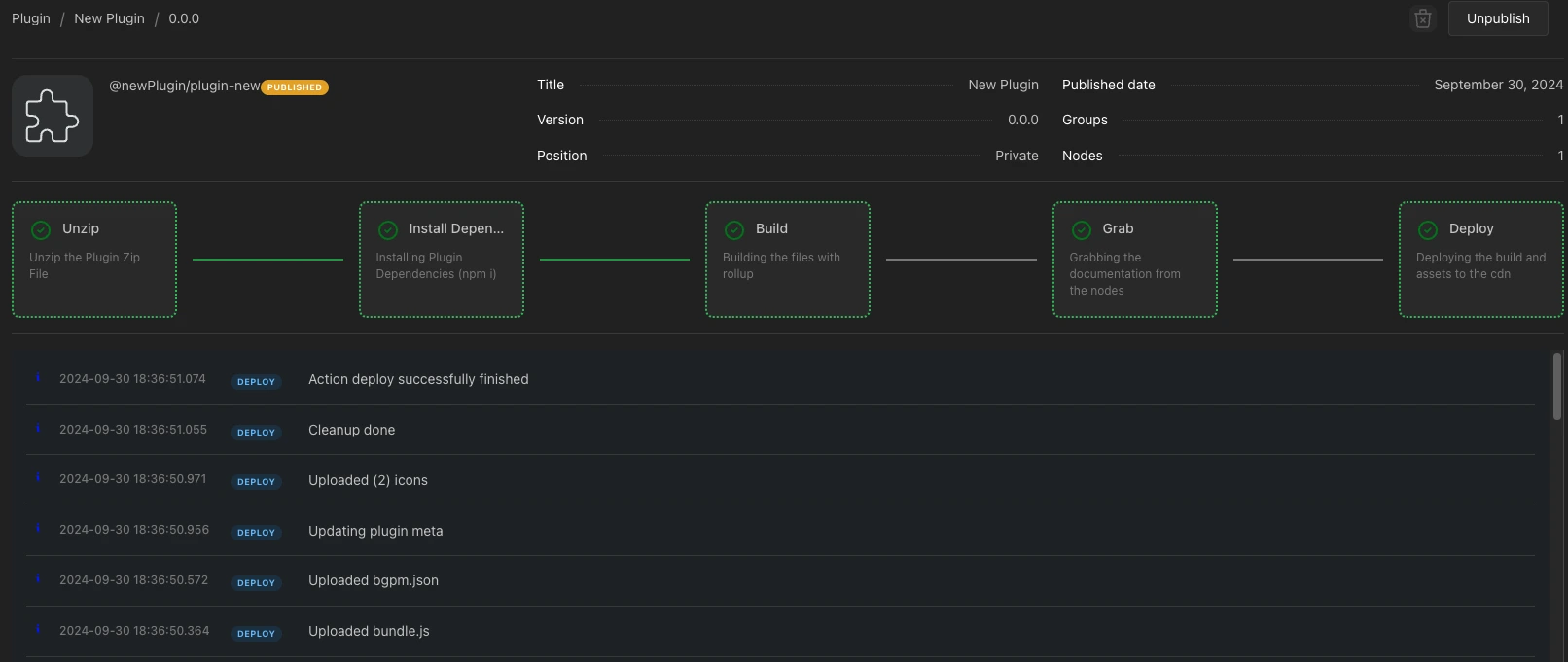The width and height of the screenshot is (1568, 662).
Task: Click DEPLOY tag on 'Uploaded bundle.js' row
Action: coord(256,633)
